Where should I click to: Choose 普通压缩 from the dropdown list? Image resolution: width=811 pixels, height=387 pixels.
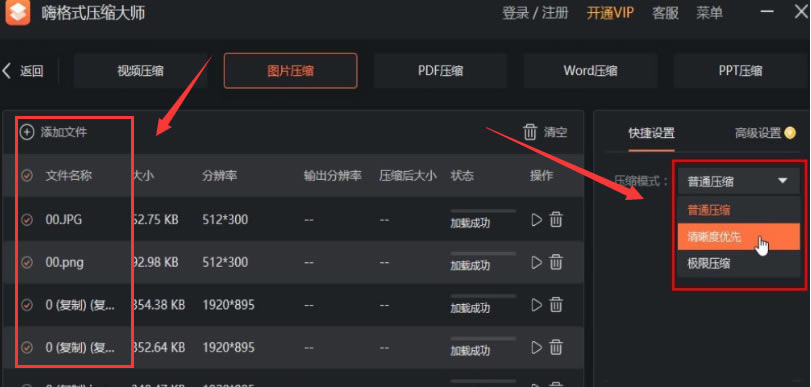[x=738, y=210]
